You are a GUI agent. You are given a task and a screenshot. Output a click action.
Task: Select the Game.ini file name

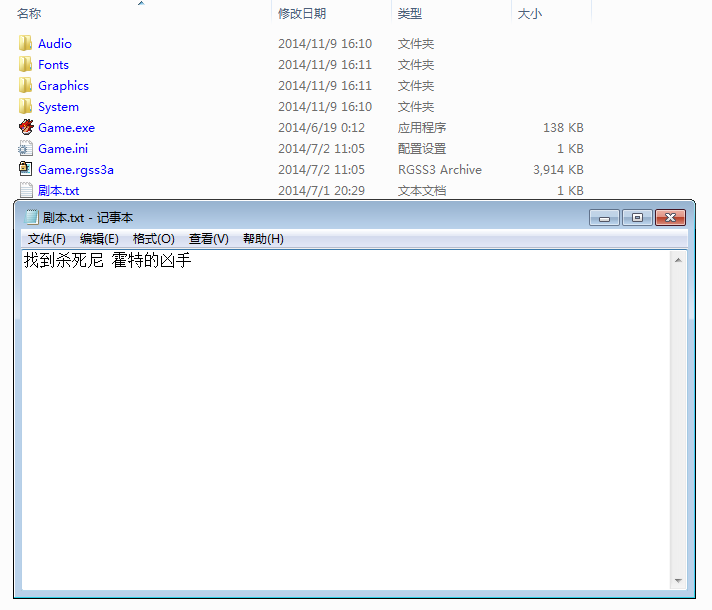63,149
